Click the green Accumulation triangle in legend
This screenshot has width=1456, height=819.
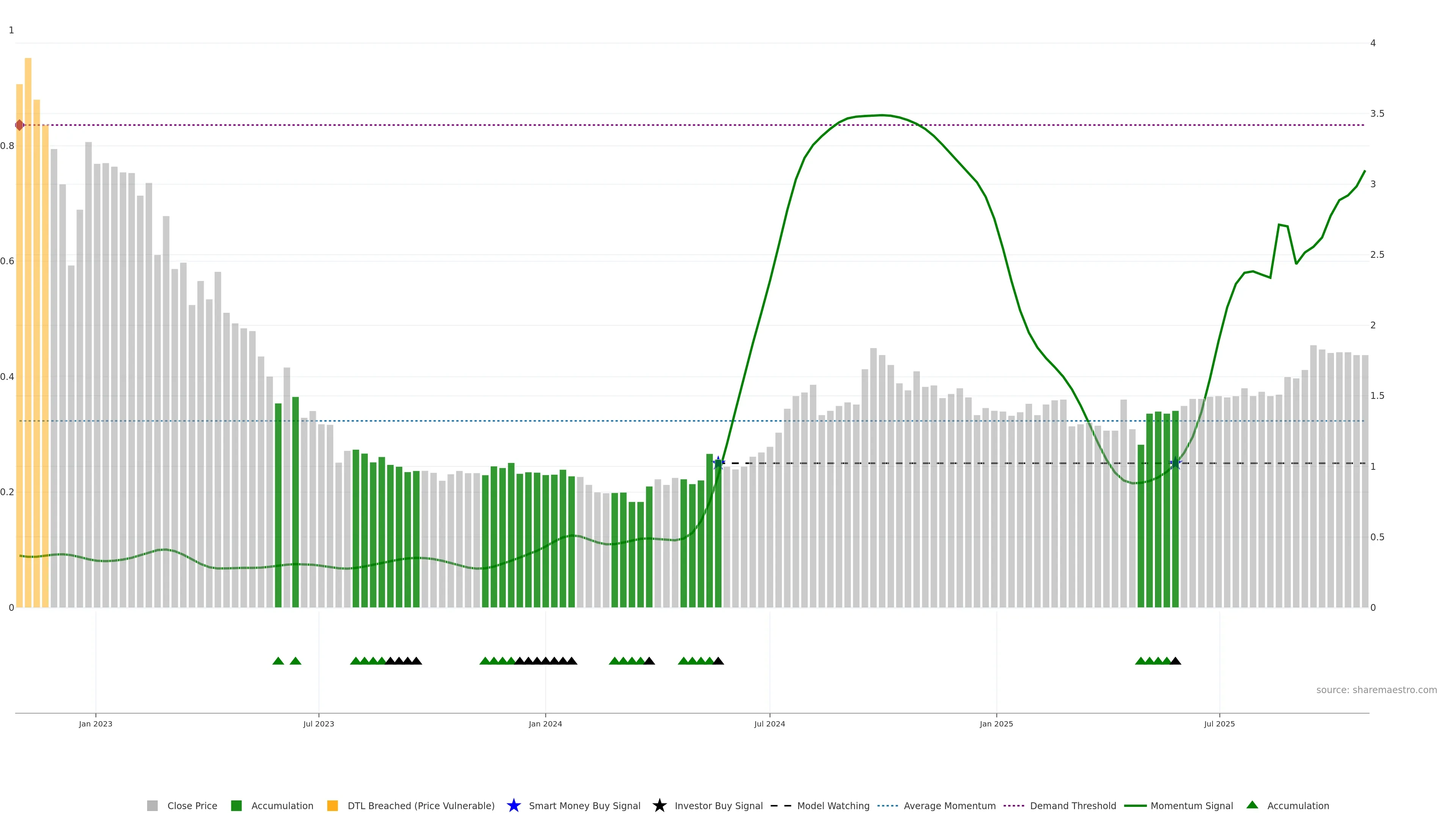pyautogui.click(x=1252, y=805)
